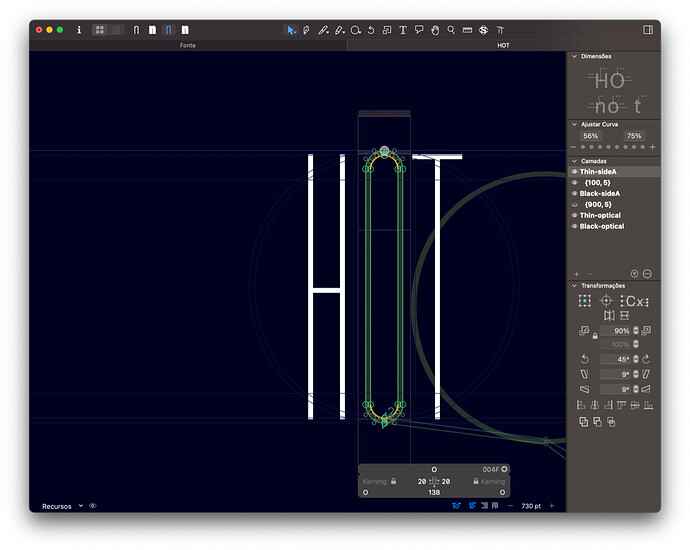Select the Annotation speech-bubble tool
690x550 pixels.
click(419, 30)
